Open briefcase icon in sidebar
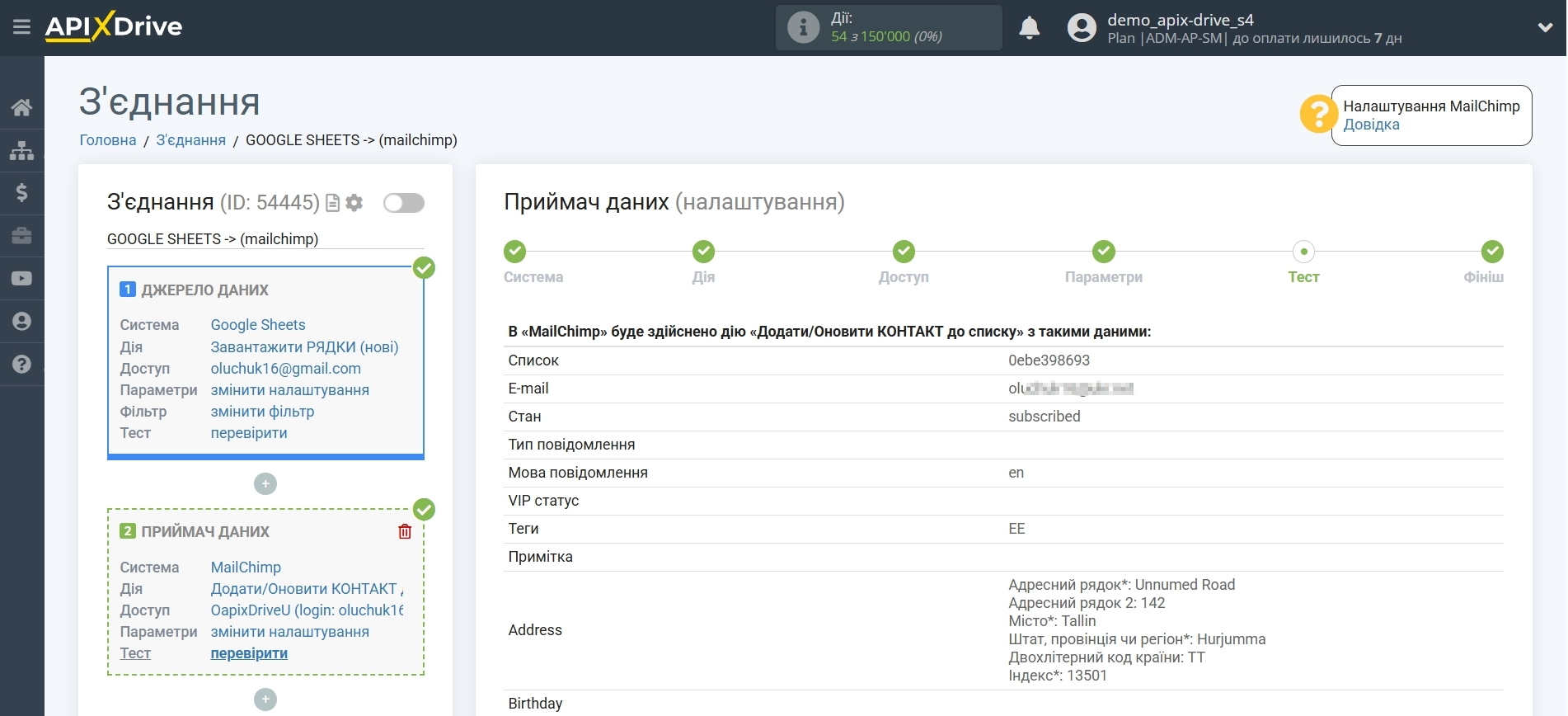 click(x=22, y=236)
